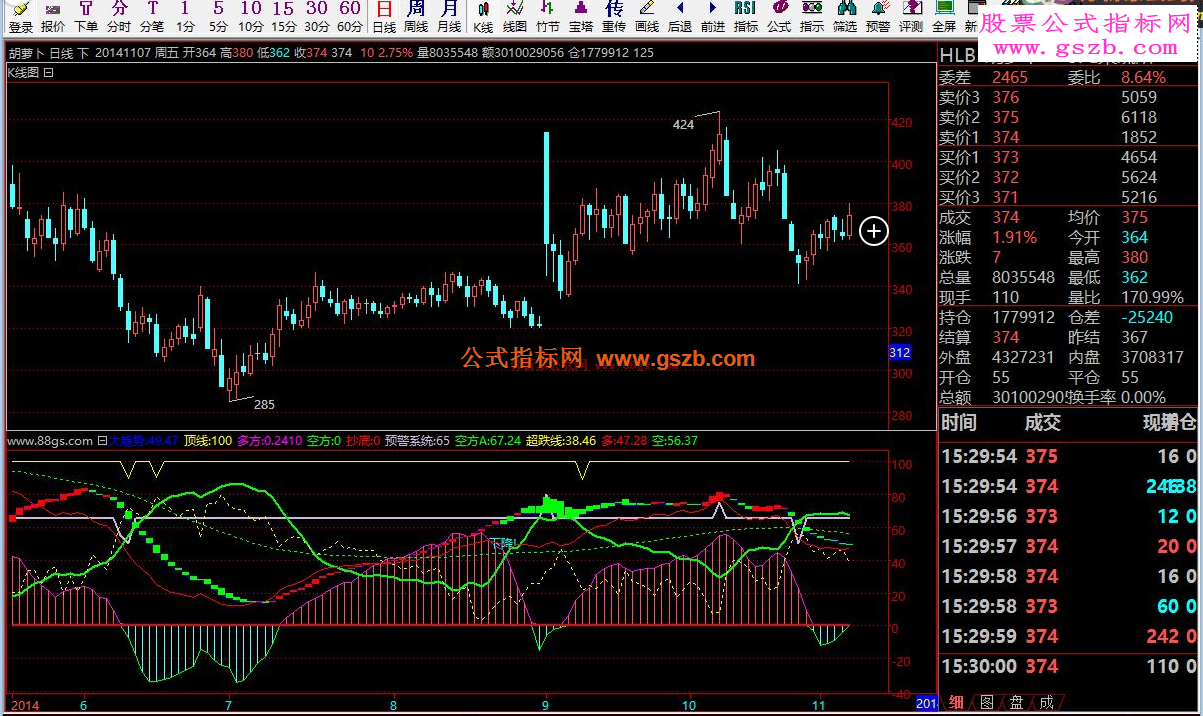Image resolution: width=1203 pixels, height=716 pixels.
Task: Open the 预警 alarm bell icon
Action: tap(878, 17)
